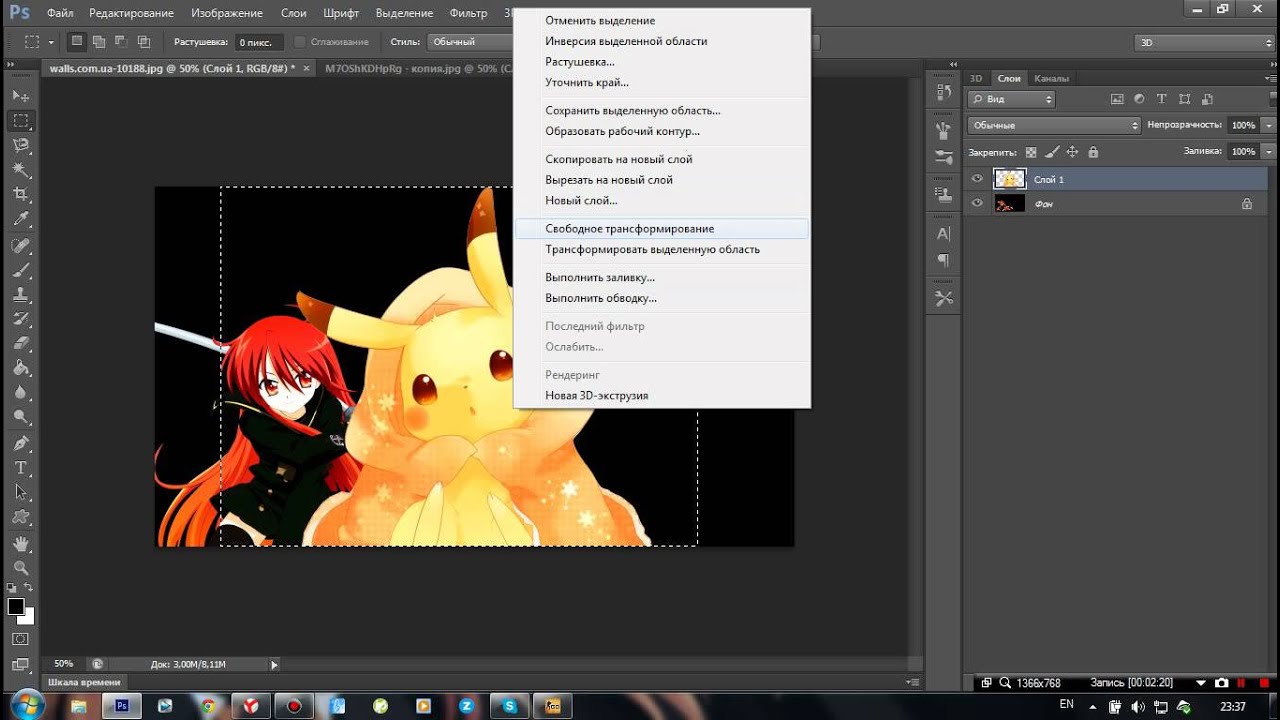Select the Zoom tool
The height and width of the screenshot is (720, 1280).
(20, 568)
